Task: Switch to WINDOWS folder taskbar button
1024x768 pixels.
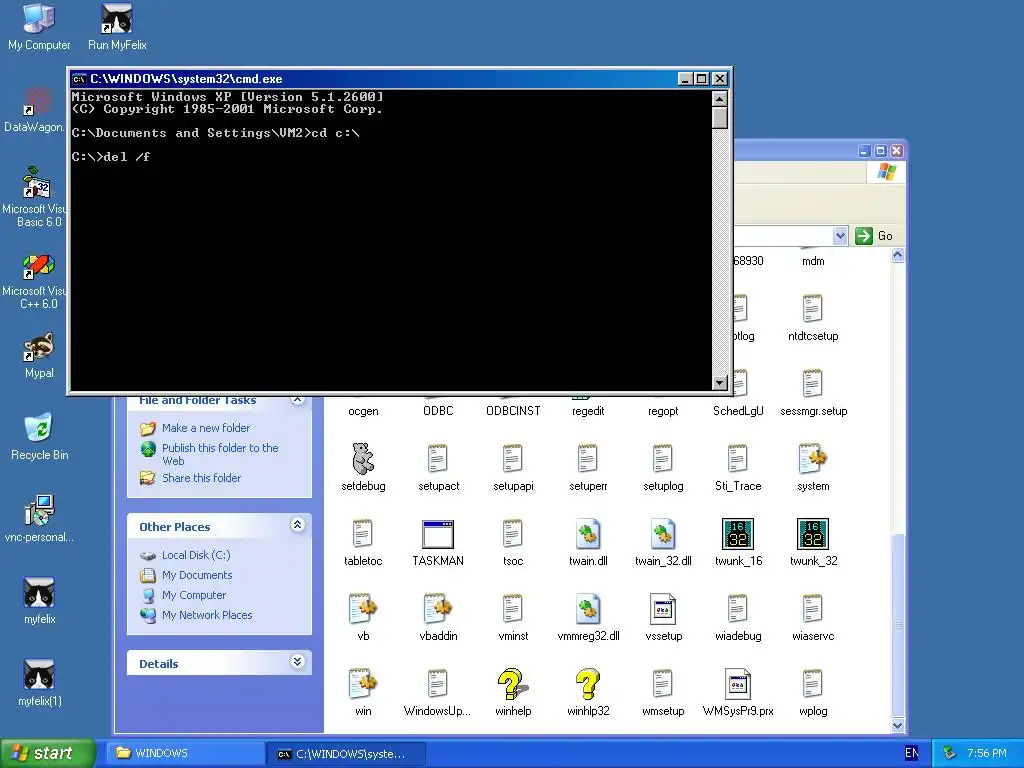Action: (185, 754)
